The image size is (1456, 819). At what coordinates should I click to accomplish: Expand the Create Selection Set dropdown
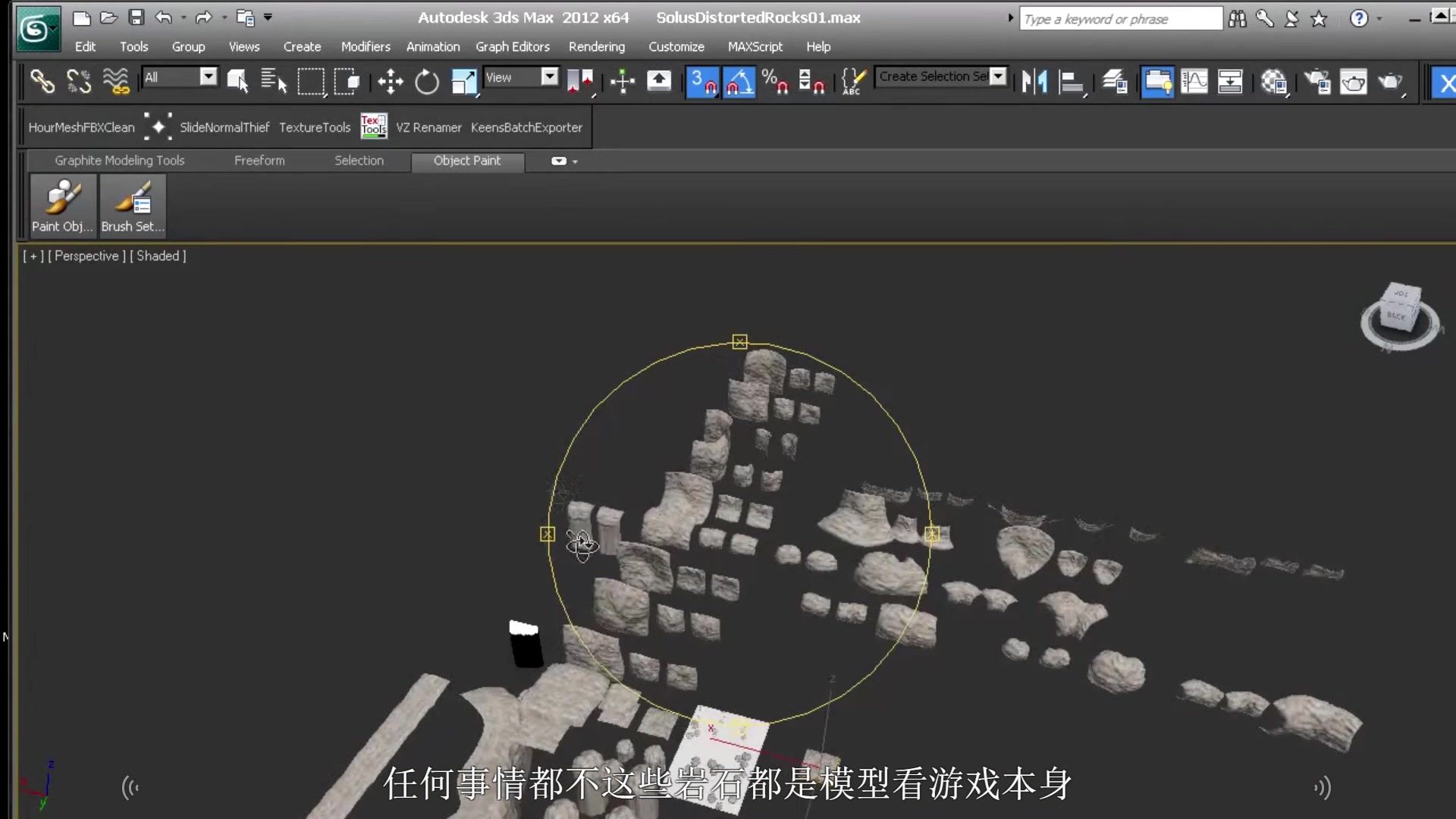(x=998, y=77)
